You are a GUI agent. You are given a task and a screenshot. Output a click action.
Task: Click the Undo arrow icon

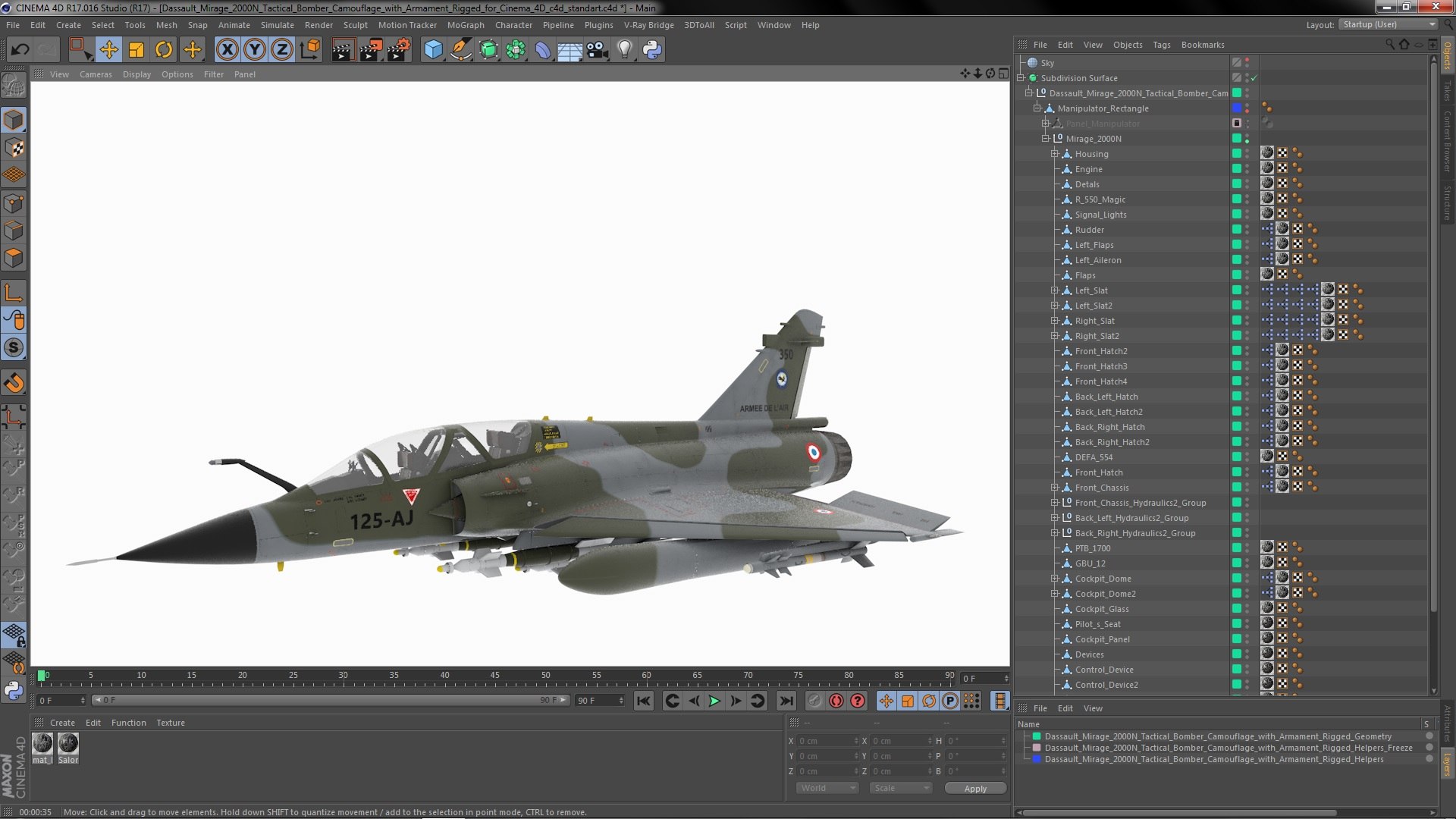point(20,50)
